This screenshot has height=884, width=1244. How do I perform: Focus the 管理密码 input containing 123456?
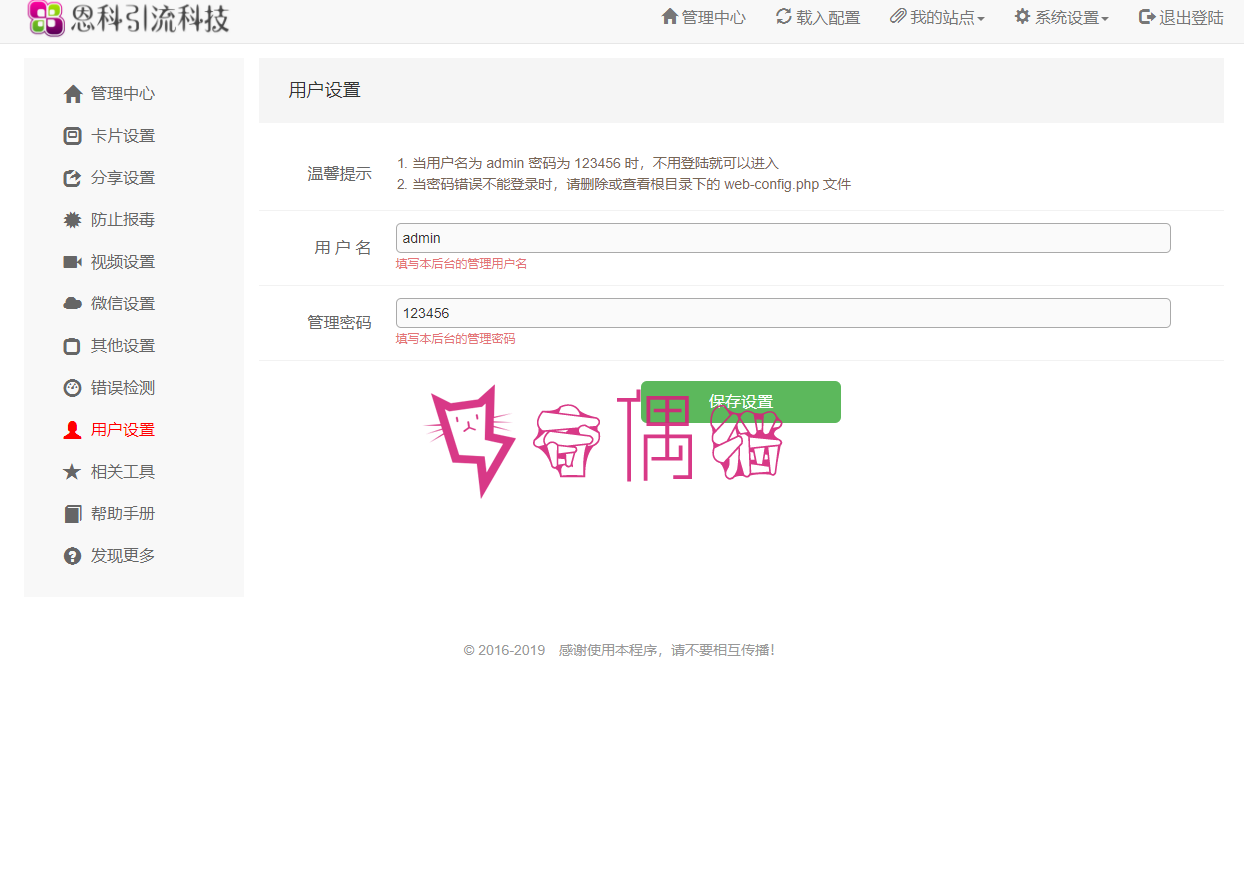pos(783,313)
